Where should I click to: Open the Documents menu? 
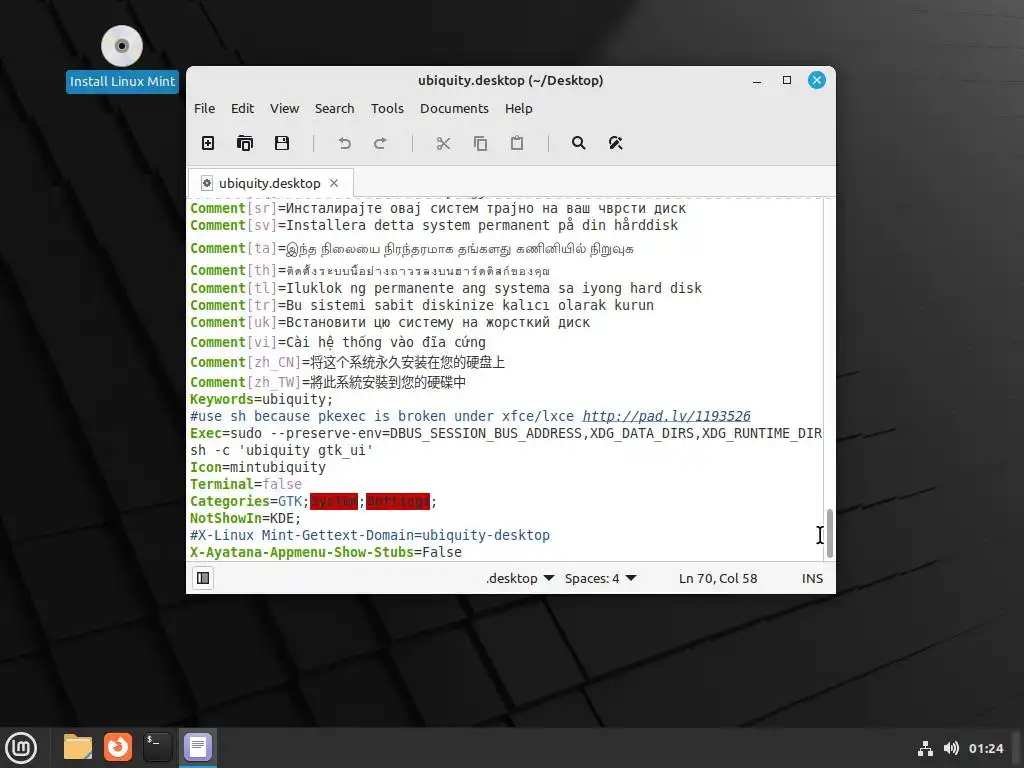point(454,108)
